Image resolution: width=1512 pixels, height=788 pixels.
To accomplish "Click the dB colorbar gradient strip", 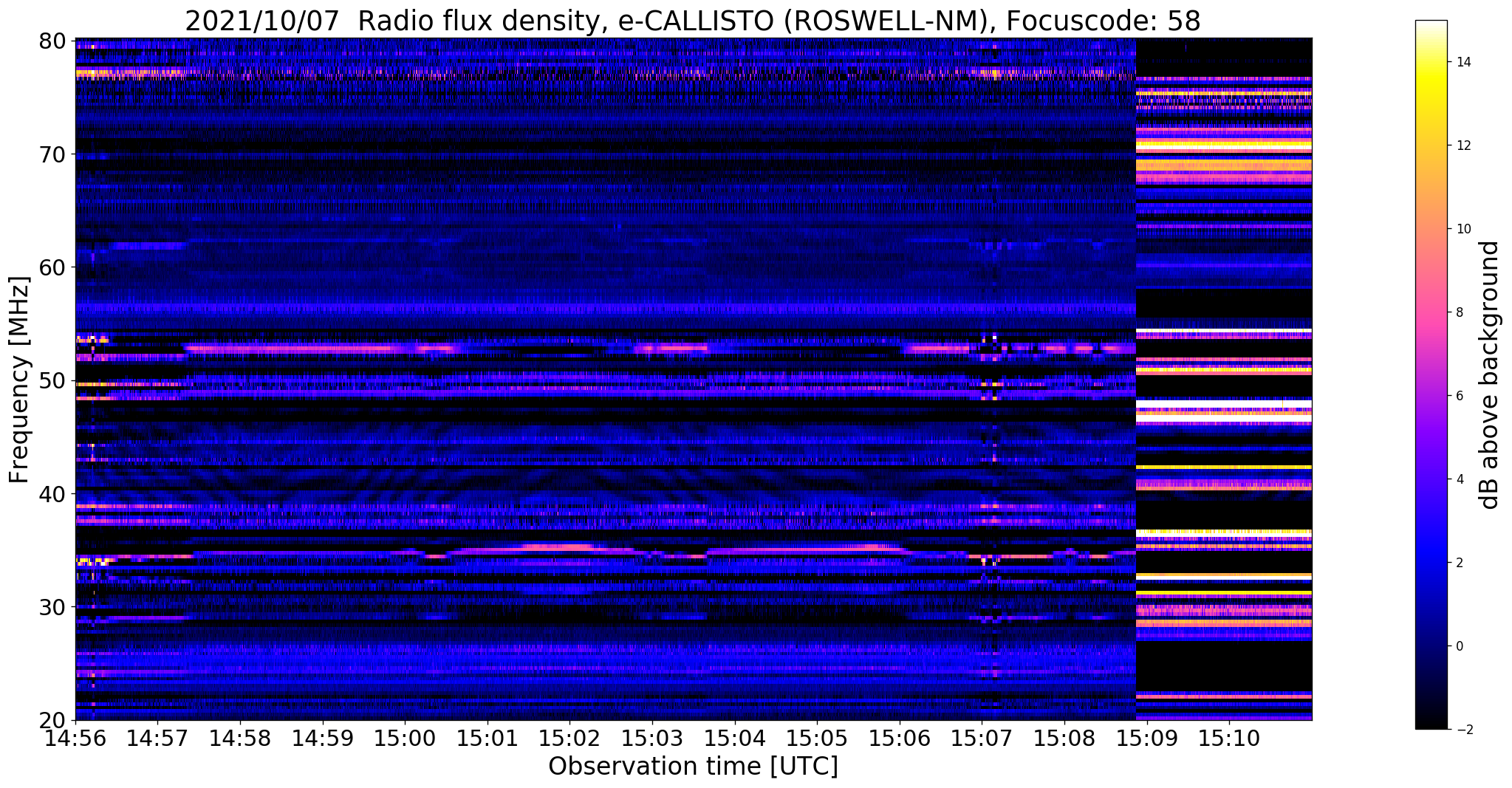I will pos(1431,375).
